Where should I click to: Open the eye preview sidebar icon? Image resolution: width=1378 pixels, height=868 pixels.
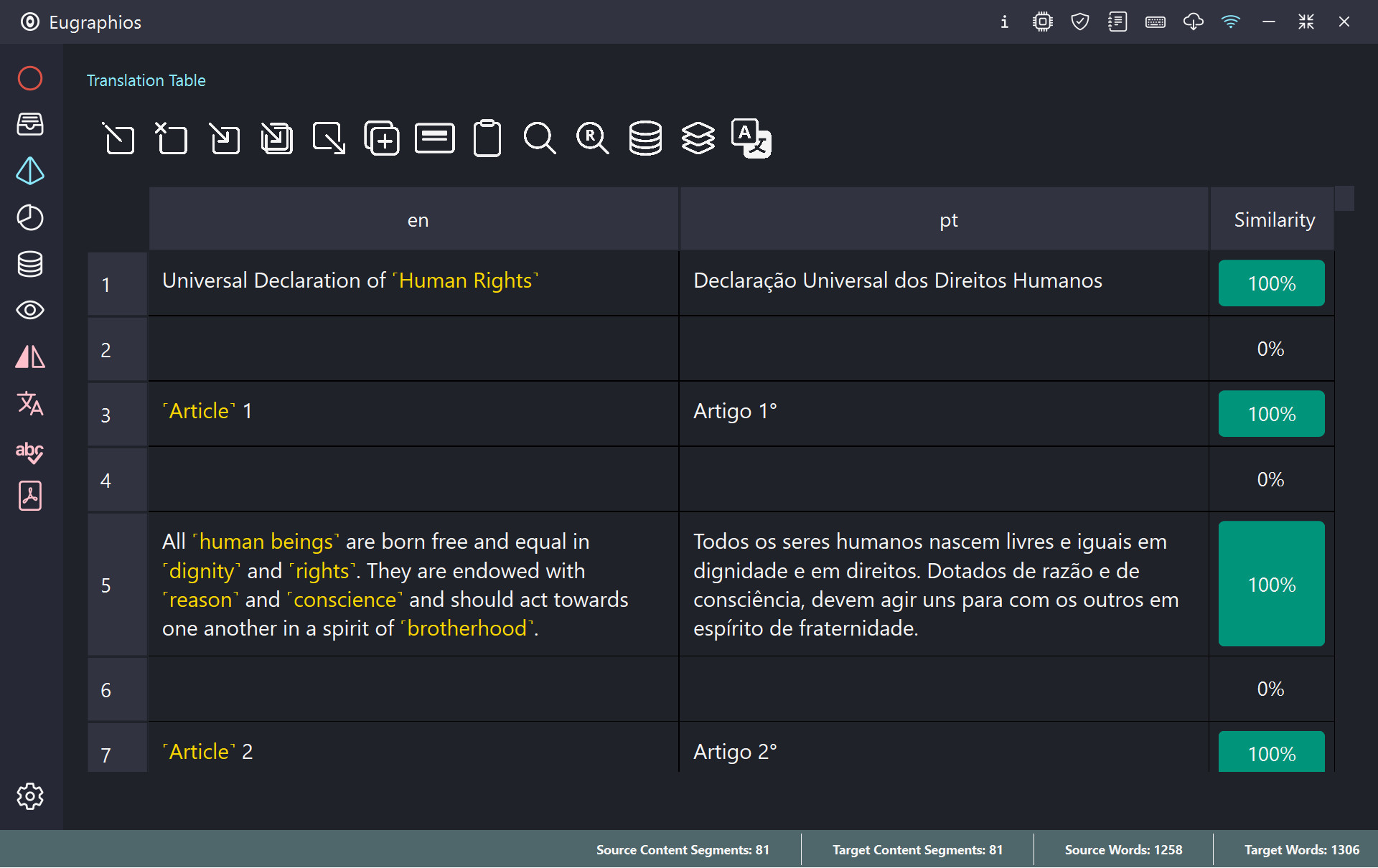point(29,310)
